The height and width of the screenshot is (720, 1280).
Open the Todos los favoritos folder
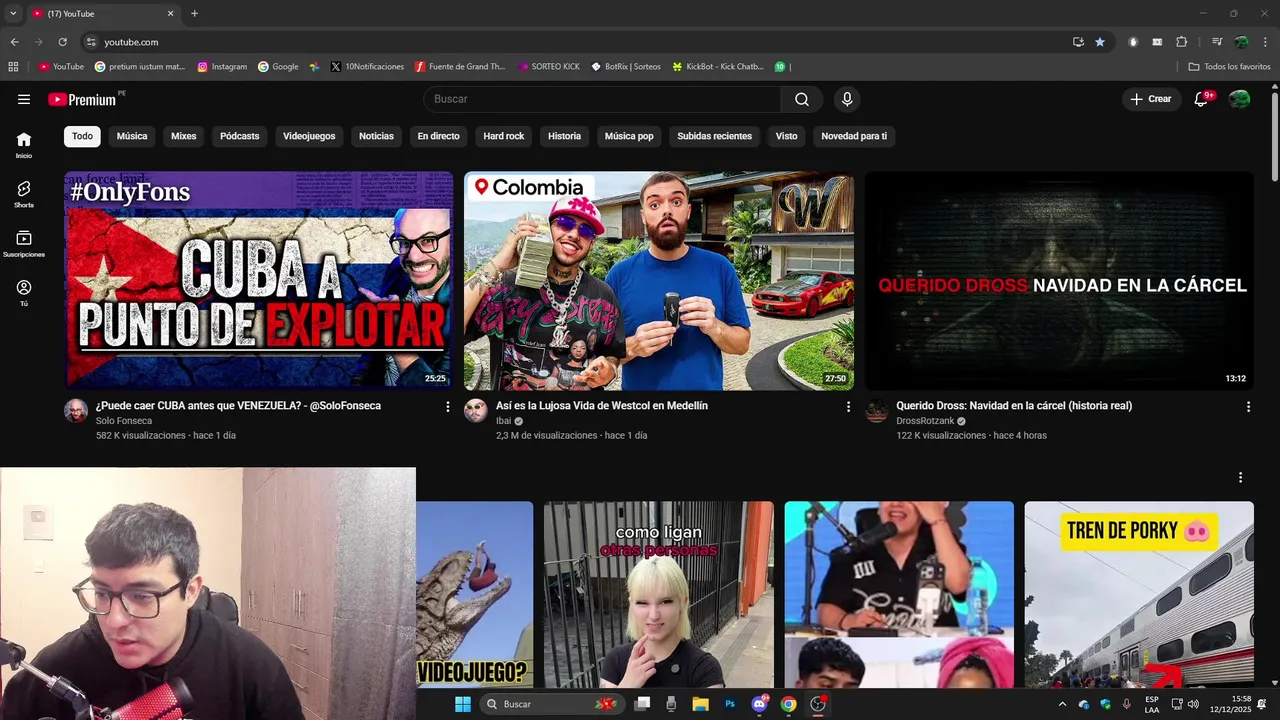click(x=1229, y=67)
